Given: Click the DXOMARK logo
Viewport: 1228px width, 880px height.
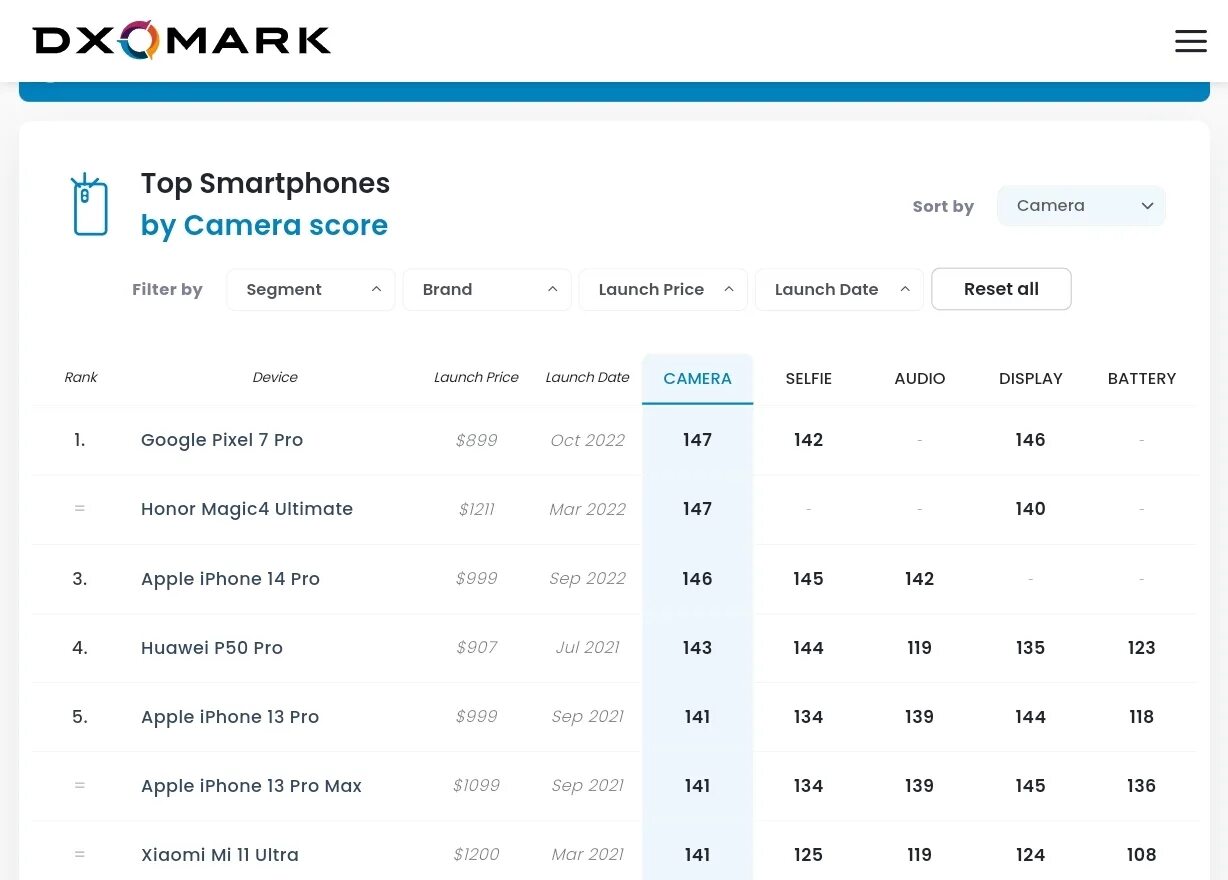Looking at the screenshot, I should 182,40.
